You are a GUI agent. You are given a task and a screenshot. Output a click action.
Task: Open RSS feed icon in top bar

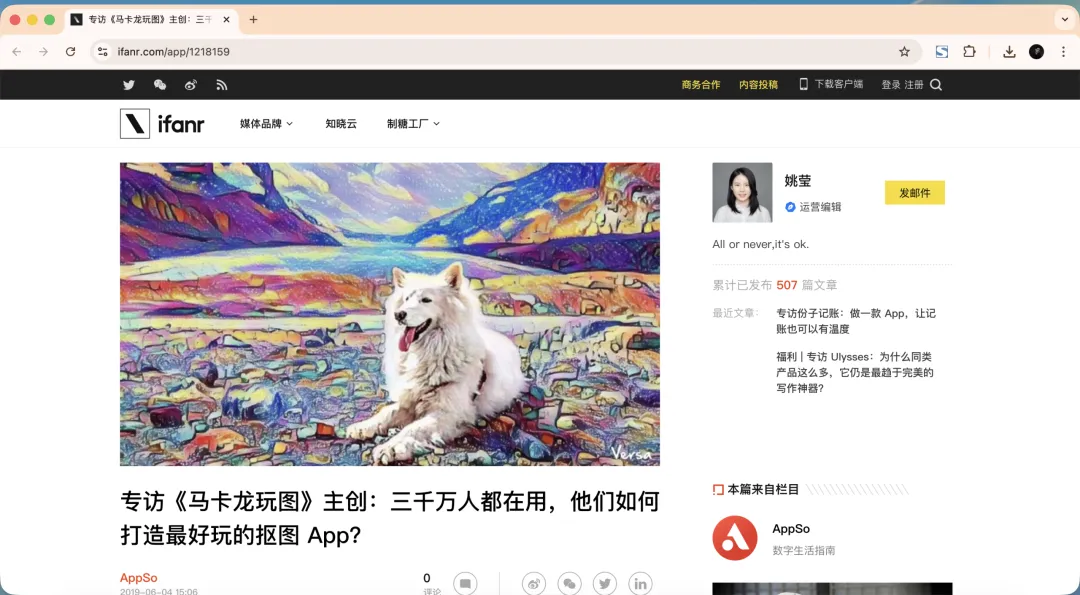tap(221, 85)
